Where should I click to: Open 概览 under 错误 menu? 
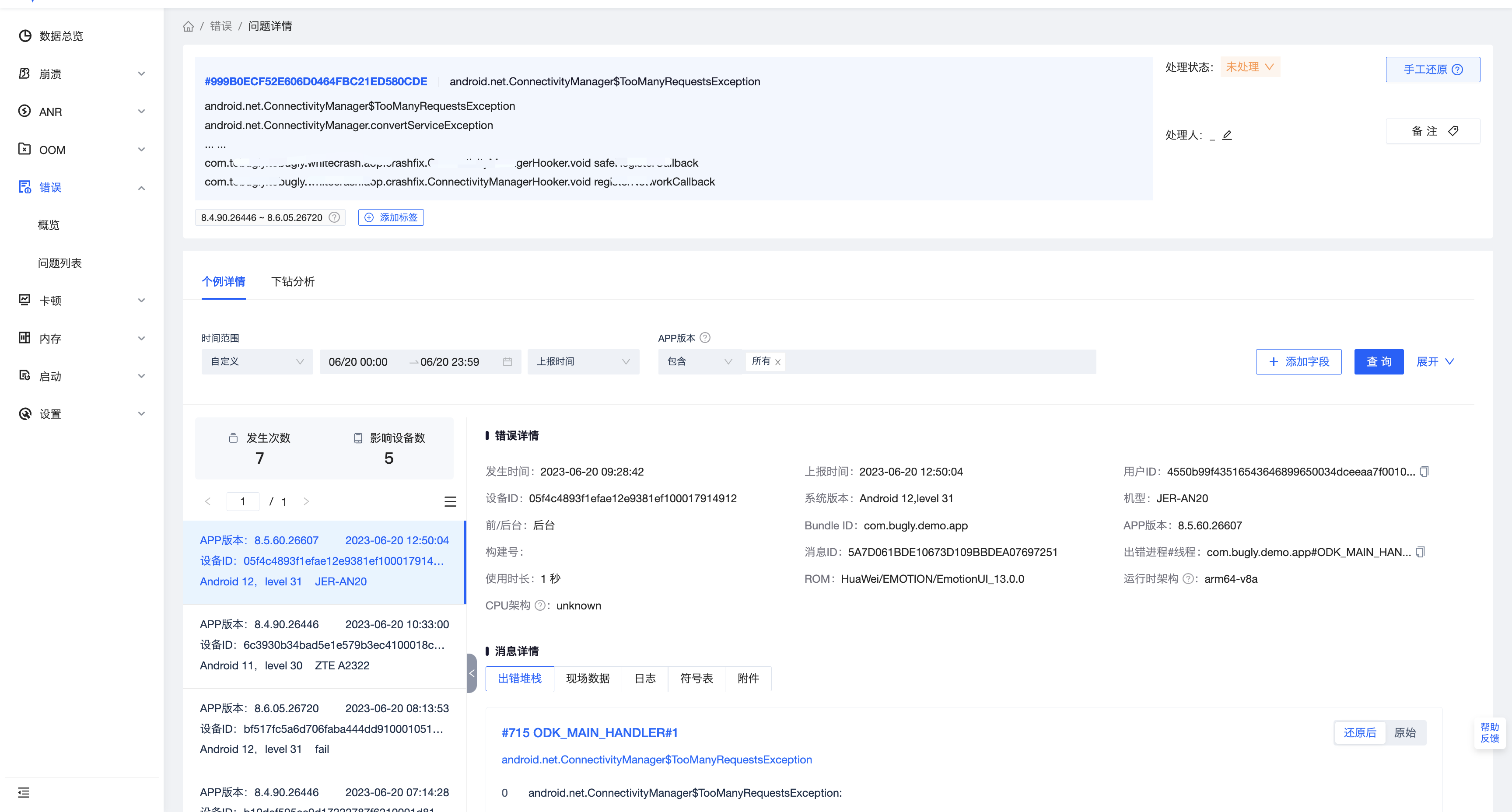(49, 225)
